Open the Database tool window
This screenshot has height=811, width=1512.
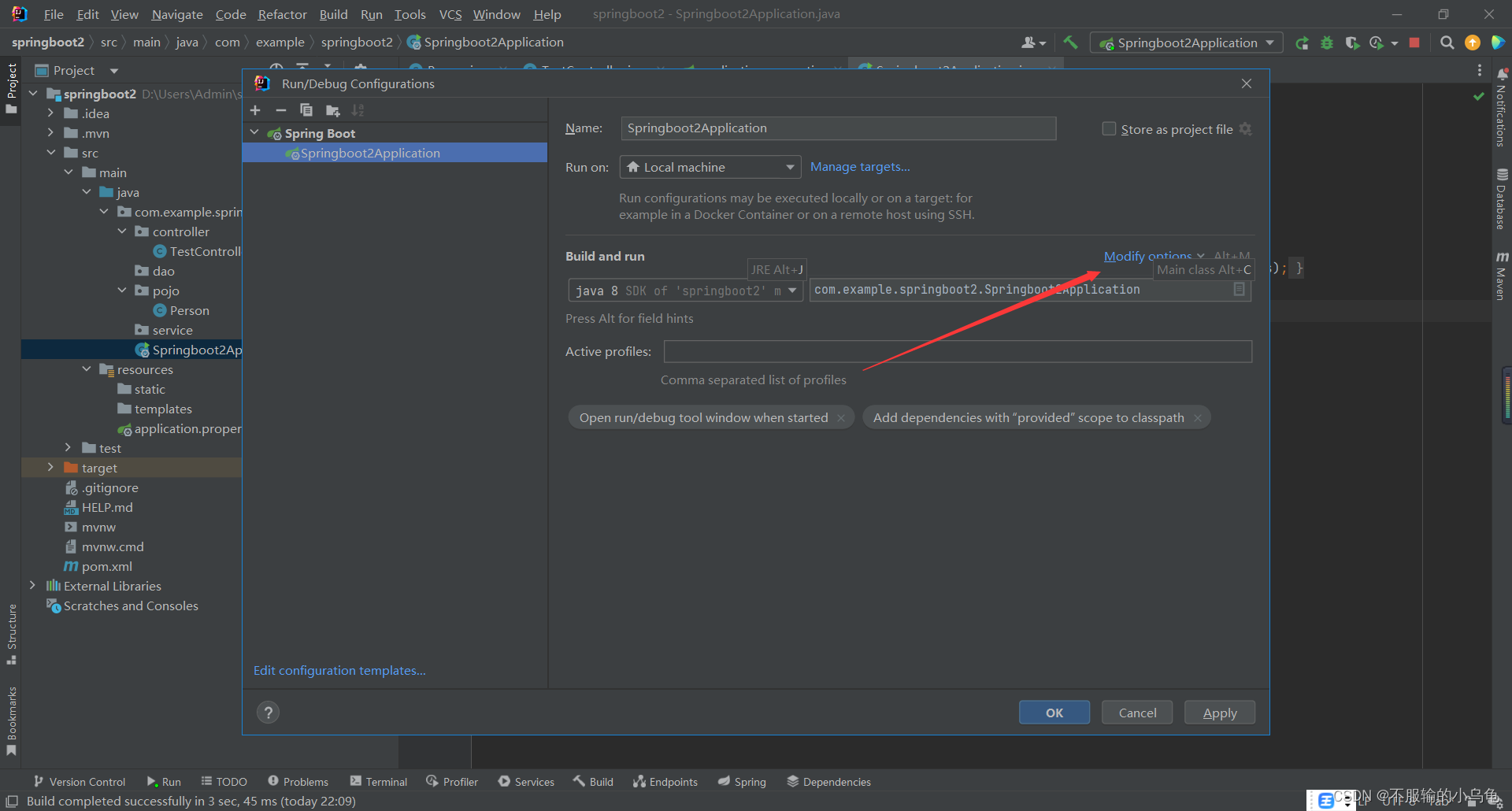(1501, 199)
